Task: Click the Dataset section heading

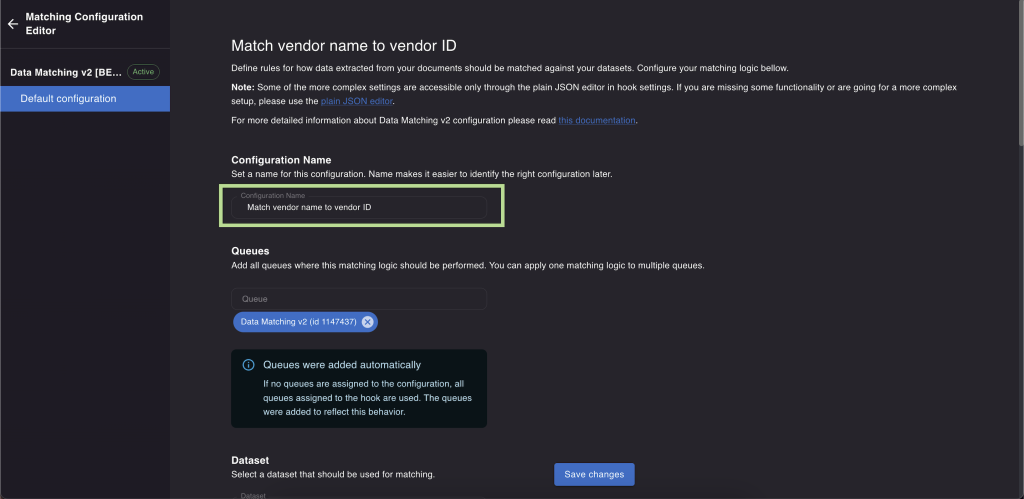Action: (250, 460)
